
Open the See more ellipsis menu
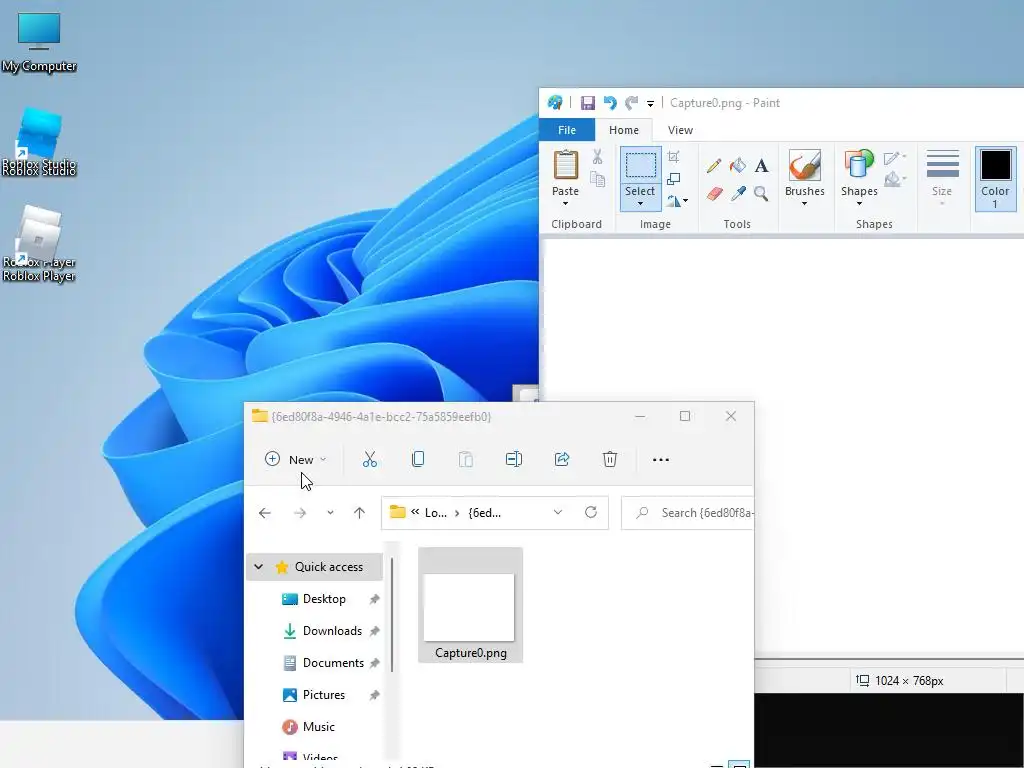[x=661, y=460]
